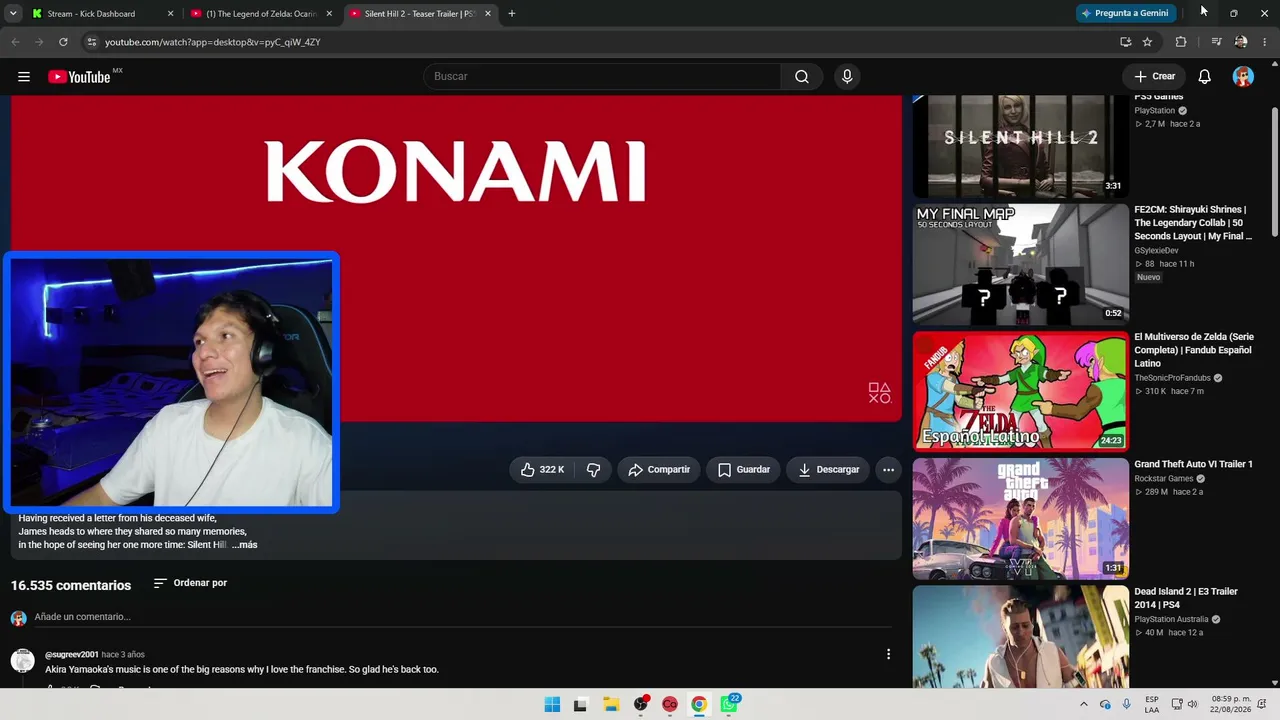The width and height of the screenshot is (1280, 720).
Task: Go to the YouTube home logo
Action: pyautogui.click(x=79, y=77)
